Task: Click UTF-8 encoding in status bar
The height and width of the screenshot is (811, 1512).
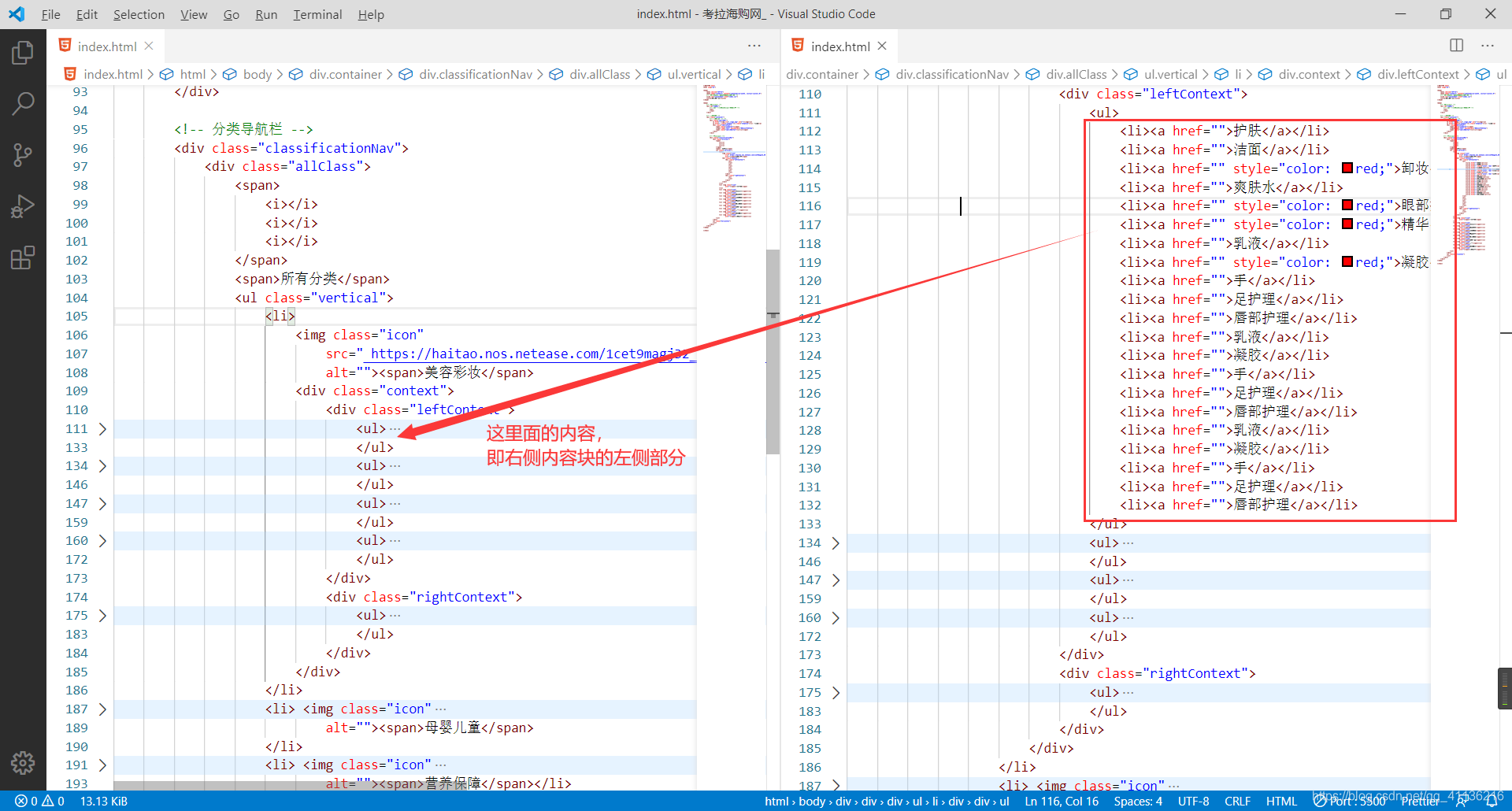Action: [1193, 801]
